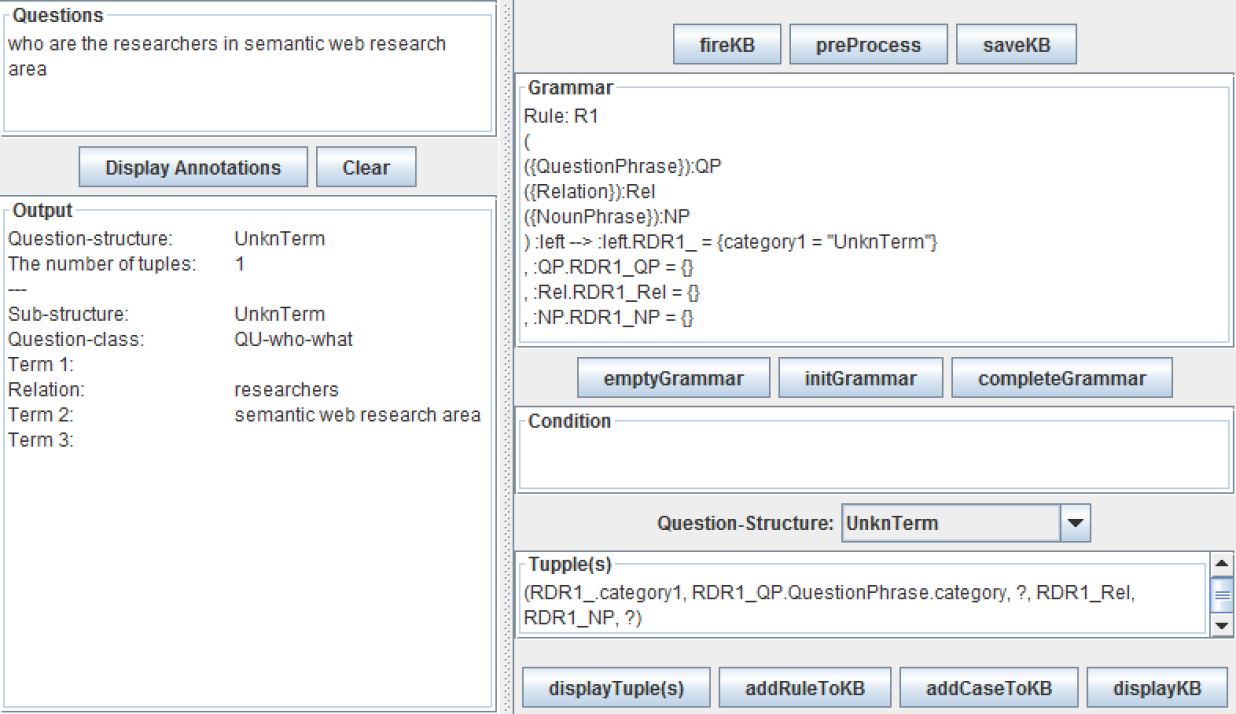Click the 'Question-class:' label in Output

pyautogui.click(x=76, y=339)
